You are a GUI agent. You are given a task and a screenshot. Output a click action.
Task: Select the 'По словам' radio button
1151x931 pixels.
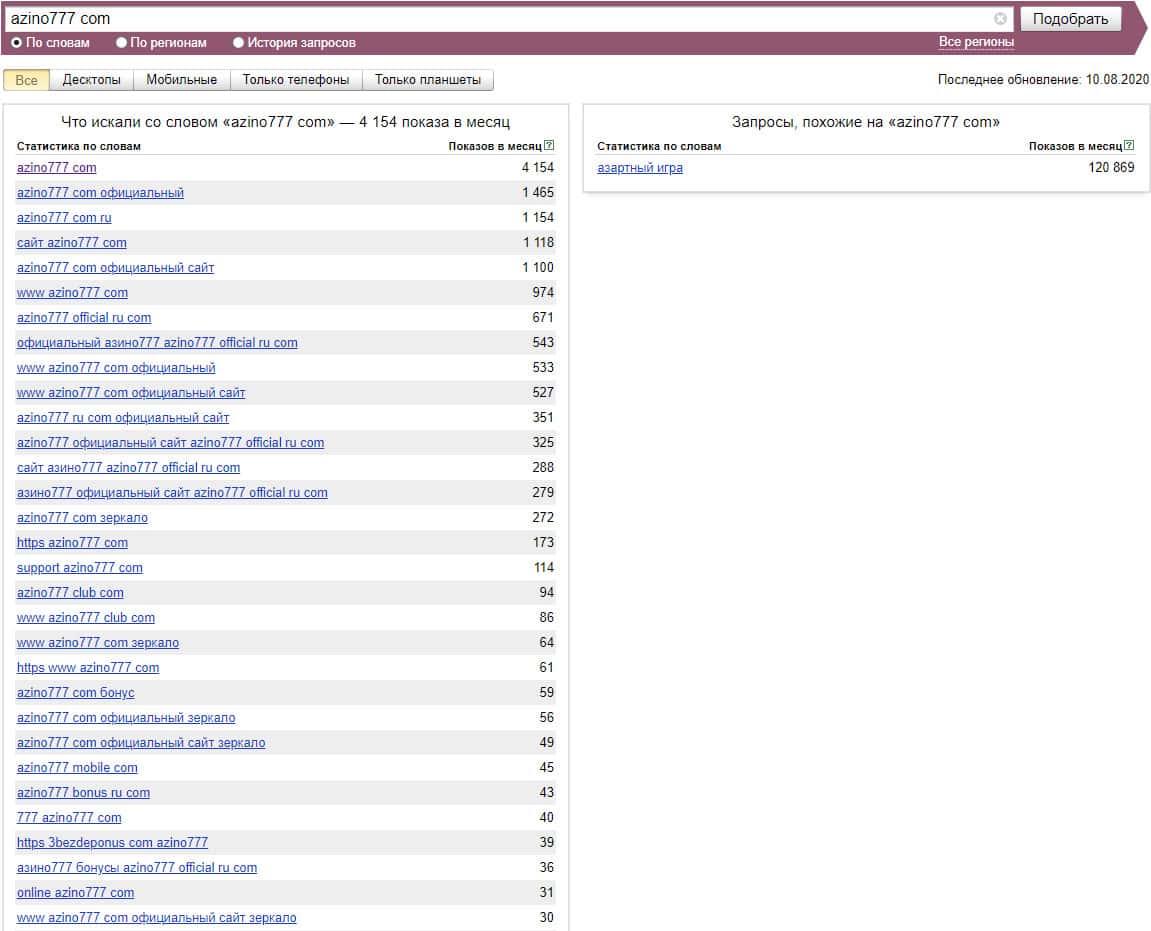click(16, 43)
